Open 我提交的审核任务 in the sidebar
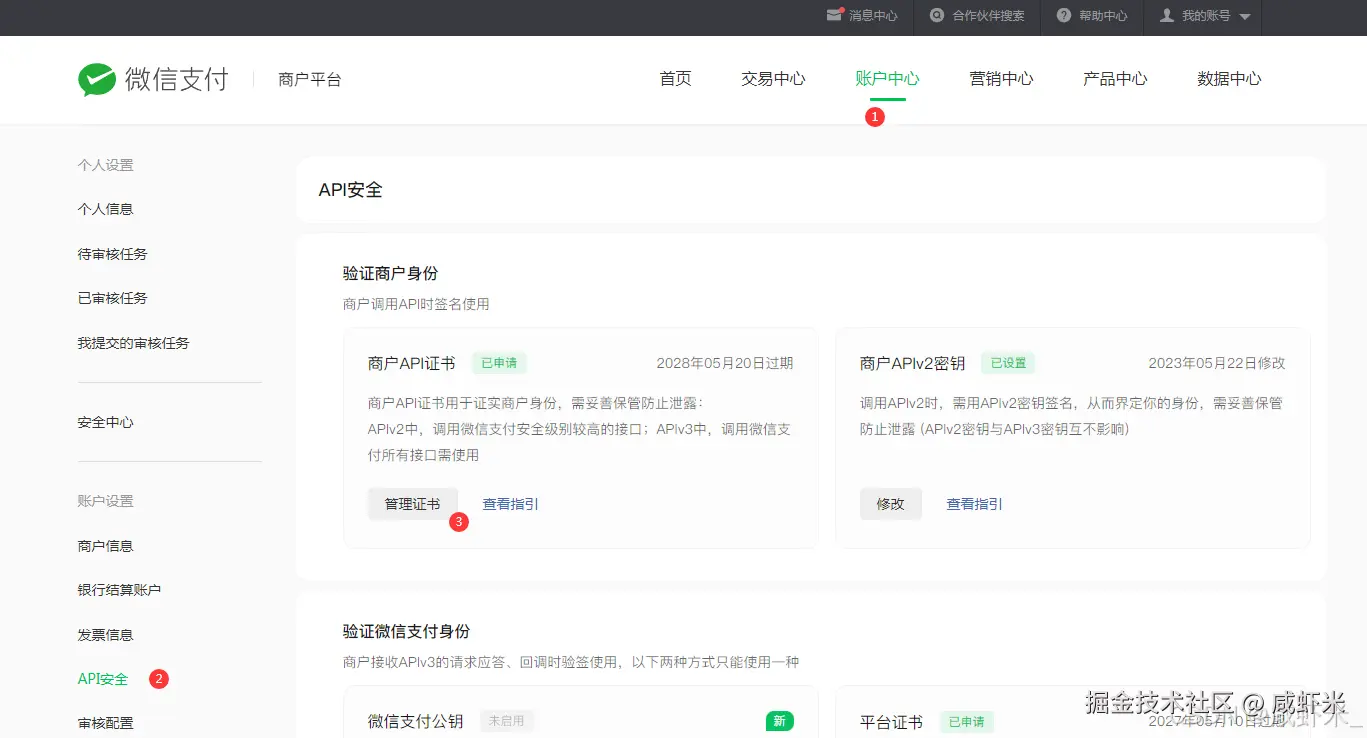This screenshot has width=1367, height=738. (133, 343)
